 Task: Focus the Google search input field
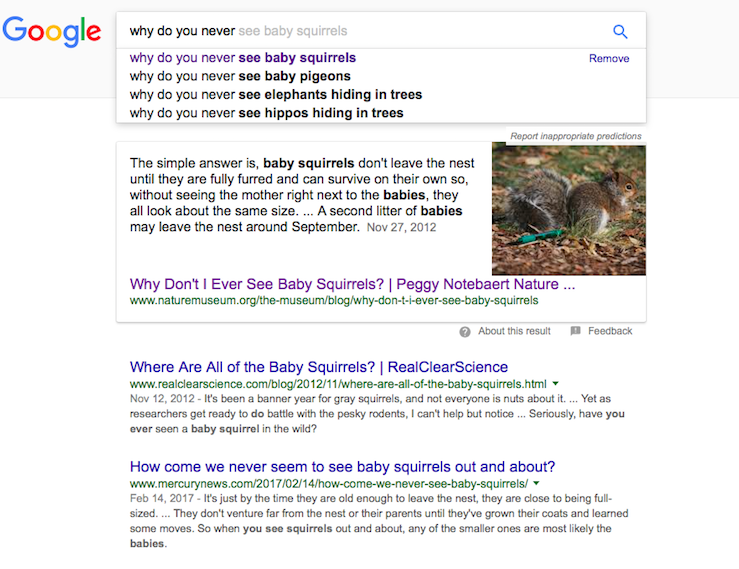[x=360, y=31]
